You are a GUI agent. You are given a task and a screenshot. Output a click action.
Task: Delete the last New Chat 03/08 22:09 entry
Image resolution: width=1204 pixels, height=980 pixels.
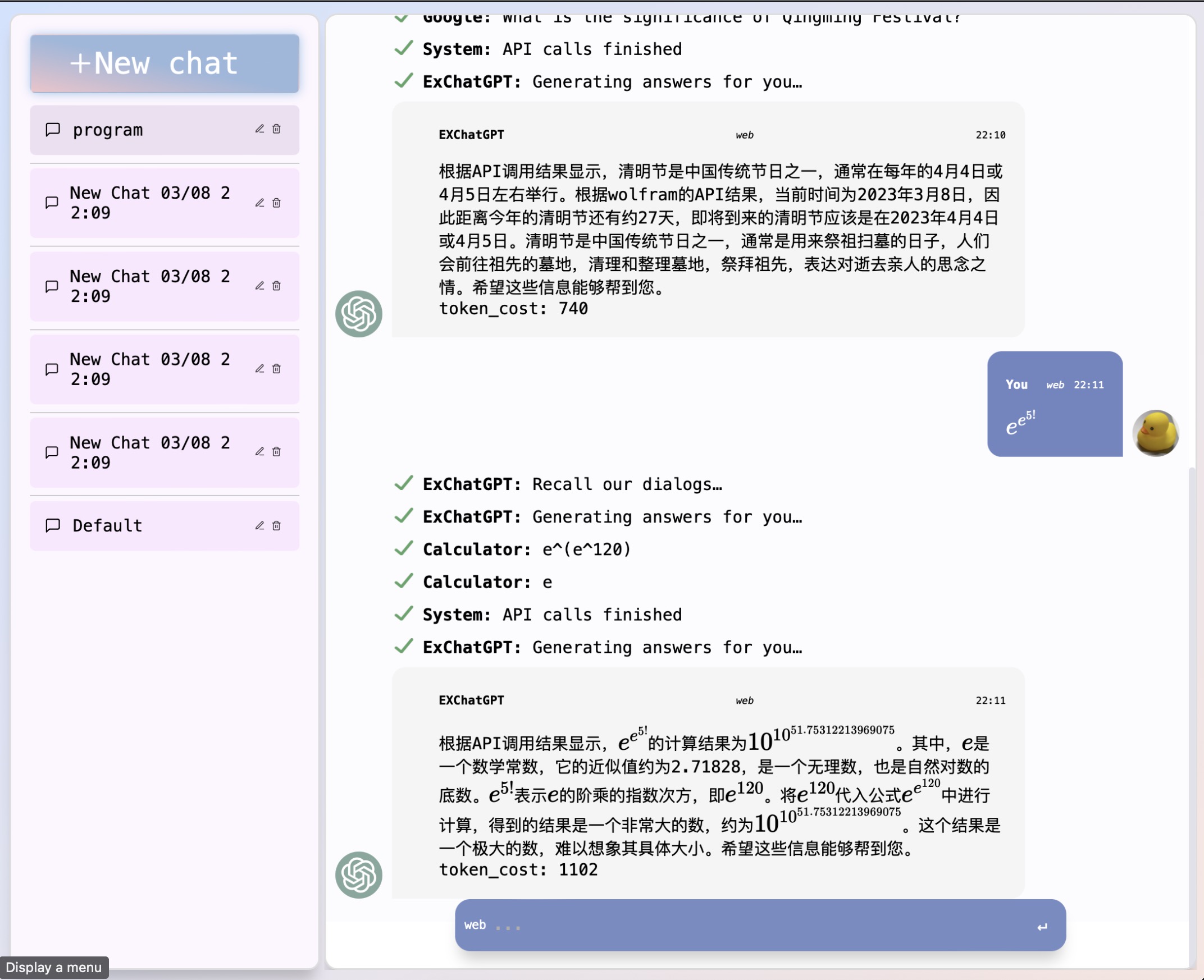[x=276, y=452]
